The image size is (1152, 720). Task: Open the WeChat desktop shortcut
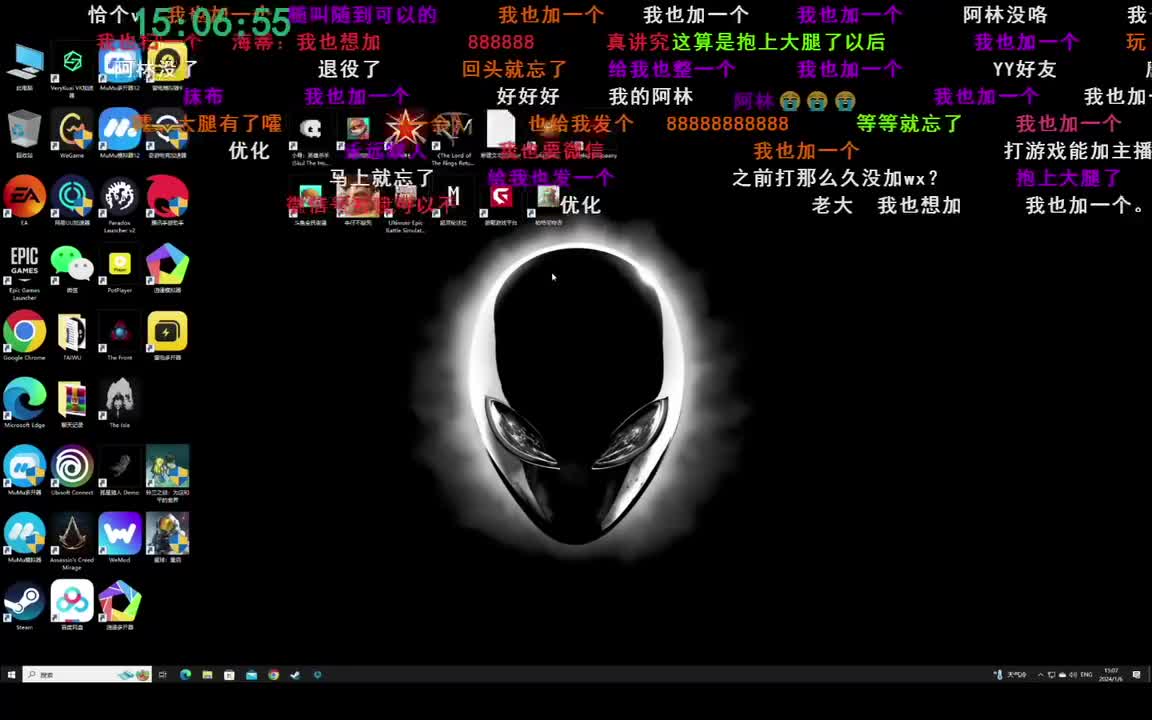pos(72,268)
